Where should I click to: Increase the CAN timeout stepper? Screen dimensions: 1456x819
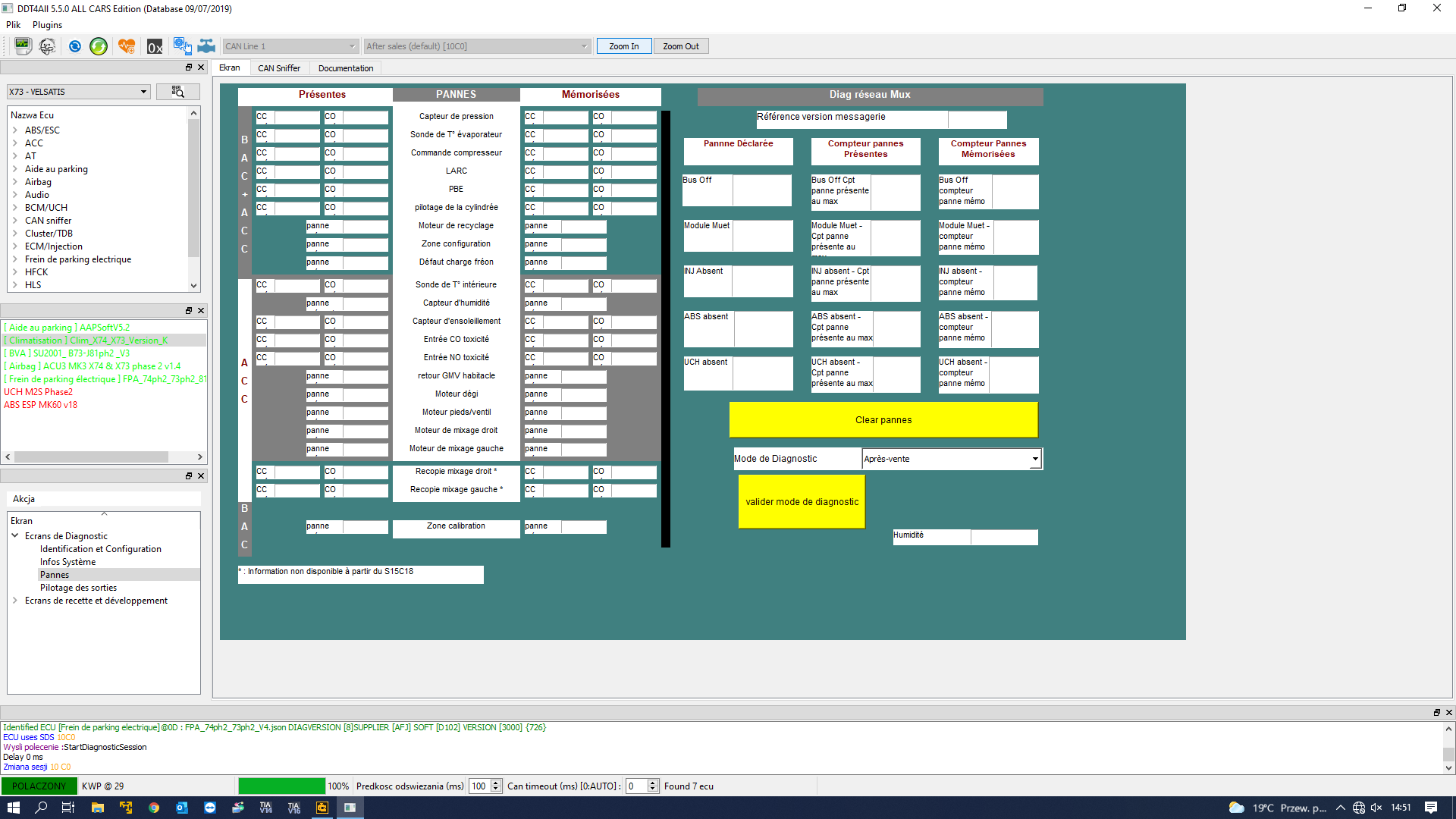click(653, 783)
